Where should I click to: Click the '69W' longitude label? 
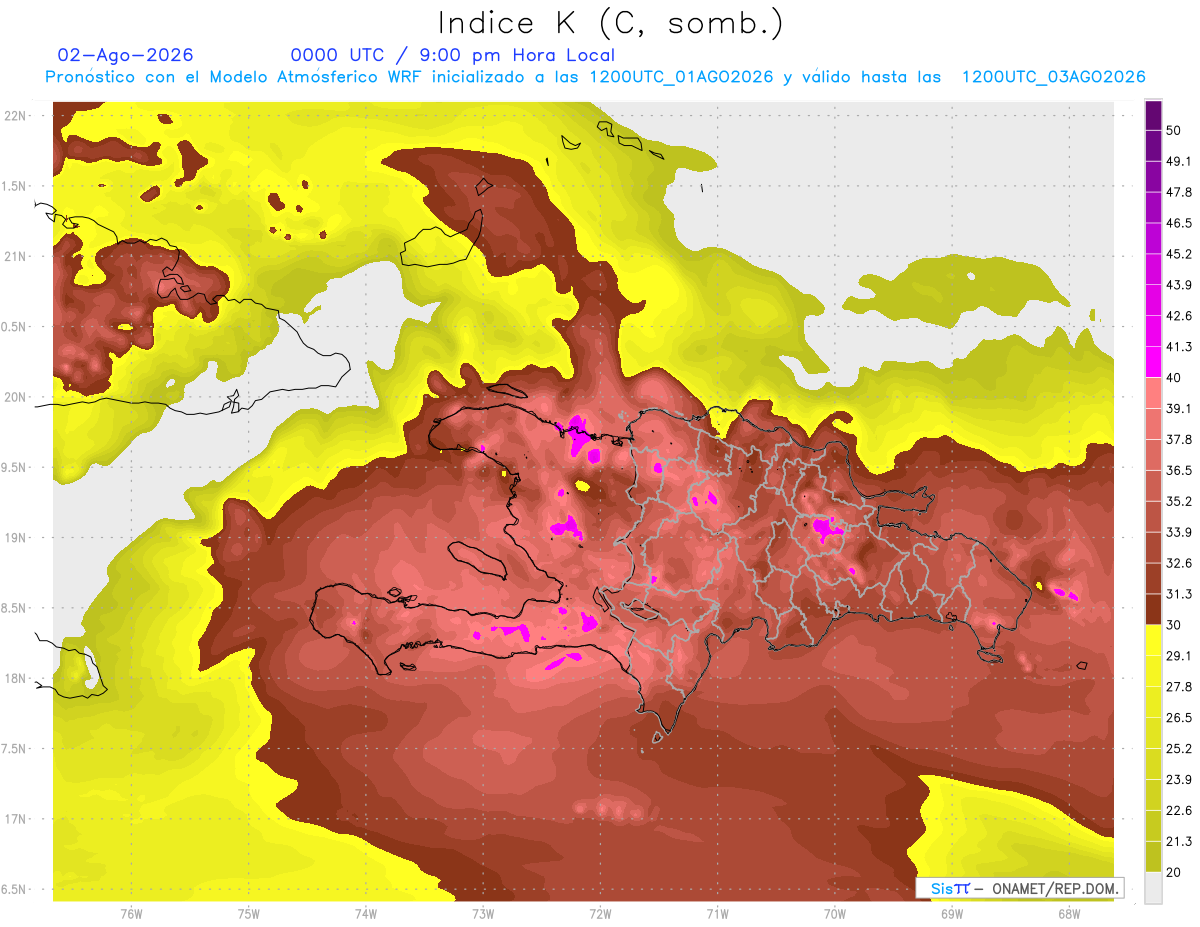pos(951,913)
